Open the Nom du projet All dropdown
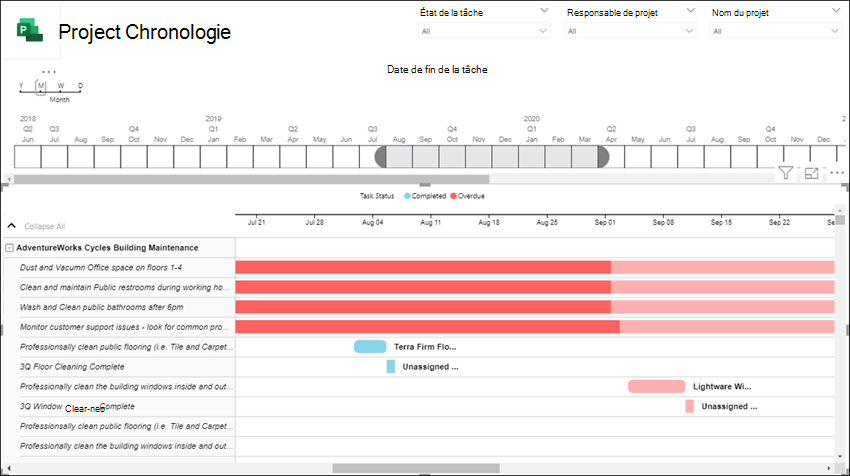850x476 pixels. click(x=775, y=31)
